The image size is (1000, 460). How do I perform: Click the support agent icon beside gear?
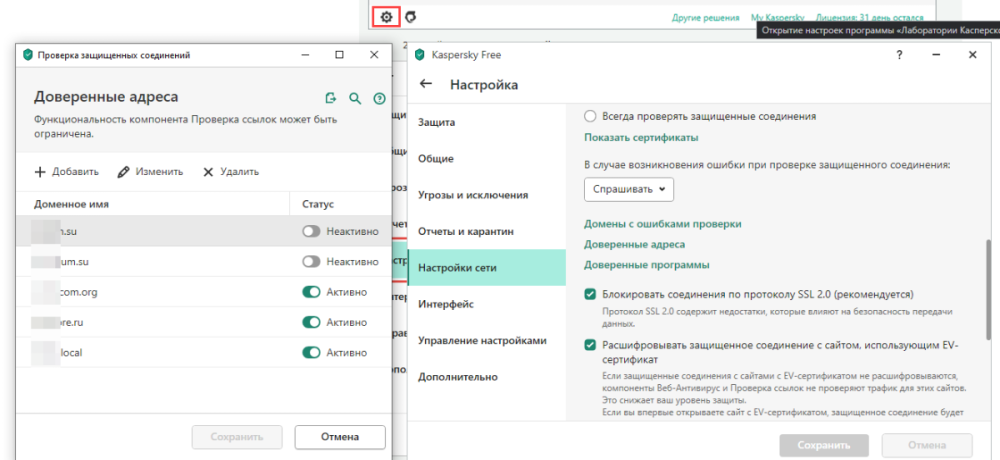tap(411, 17)
